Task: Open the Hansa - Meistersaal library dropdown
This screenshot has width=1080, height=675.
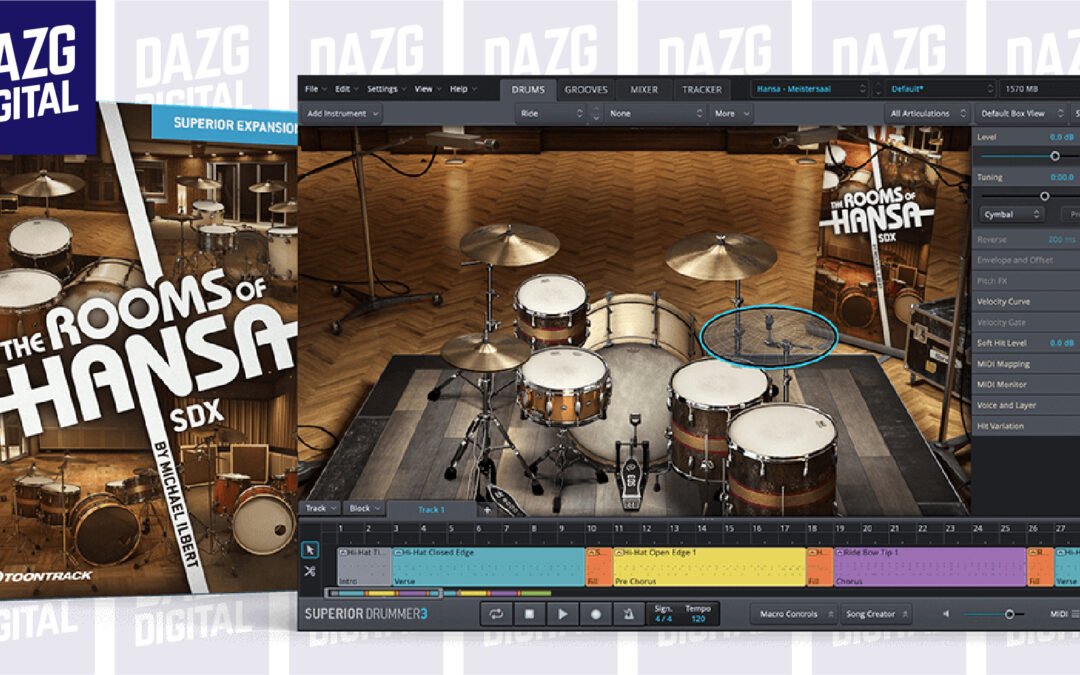Action: [x=810, y=89]
